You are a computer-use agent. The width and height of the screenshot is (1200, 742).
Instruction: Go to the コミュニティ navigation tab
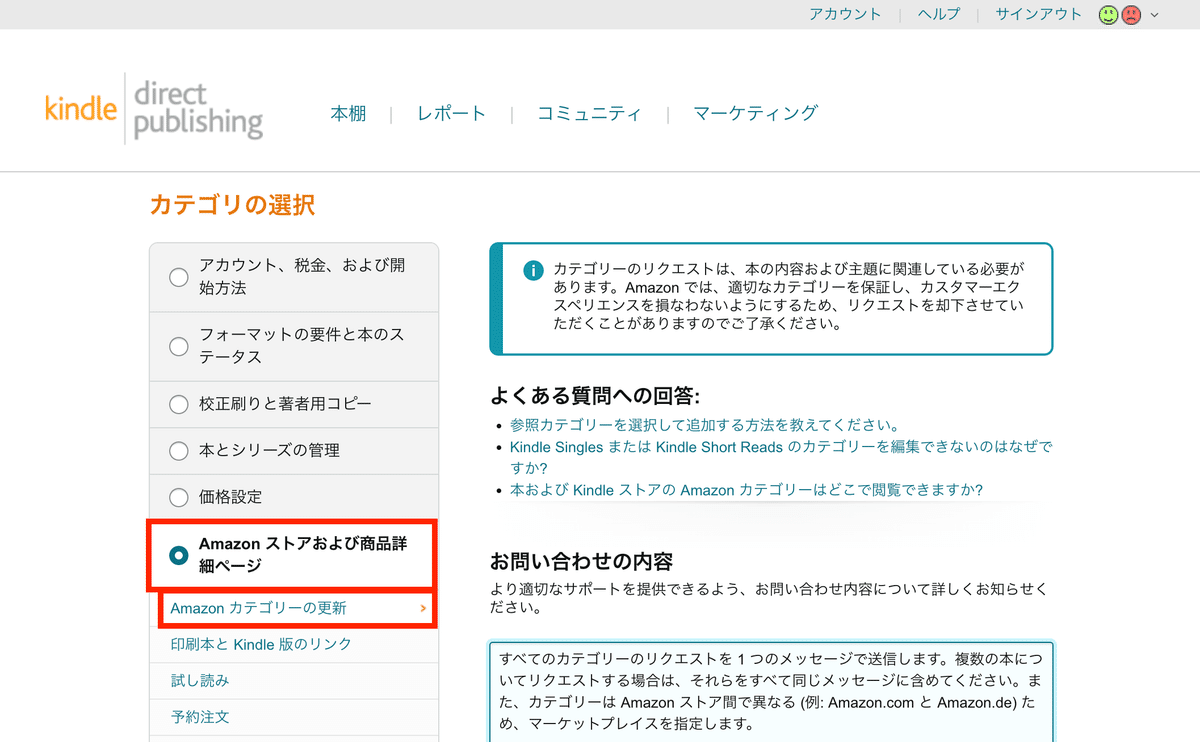click(x=589, y=114)
